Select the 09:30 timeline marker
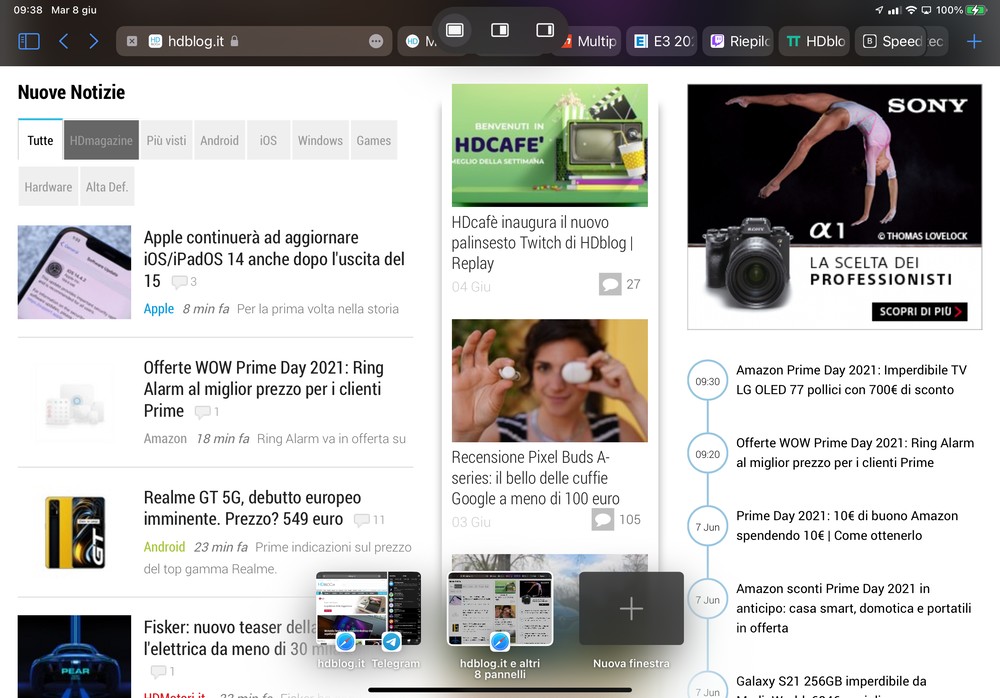The image size is (1000, 698). coord(707,381)
